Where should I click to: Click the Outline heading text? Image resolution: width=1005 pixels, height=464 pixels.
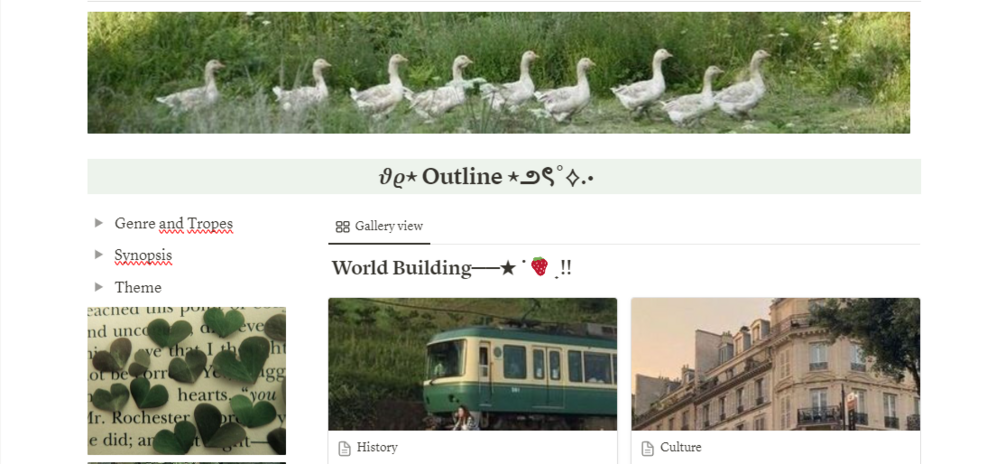coord(462,176)
